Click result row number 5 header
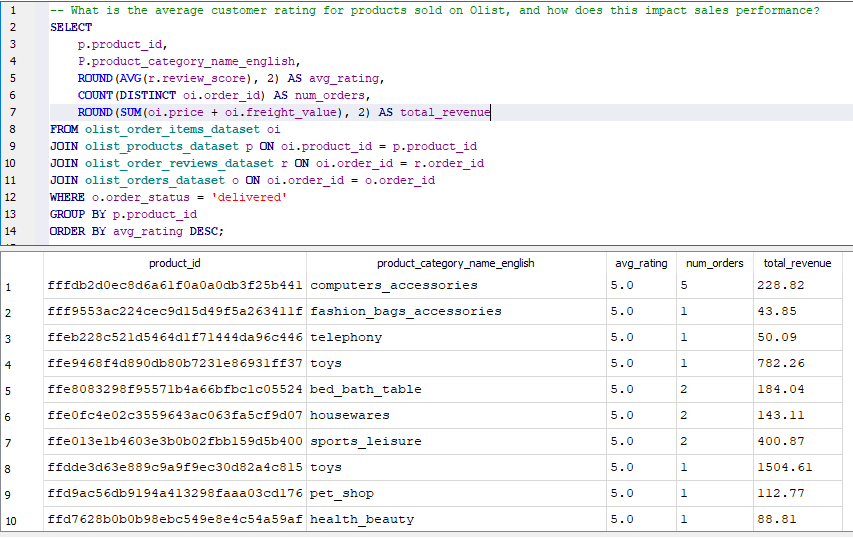The image size is (853, 539). (22, 391)
